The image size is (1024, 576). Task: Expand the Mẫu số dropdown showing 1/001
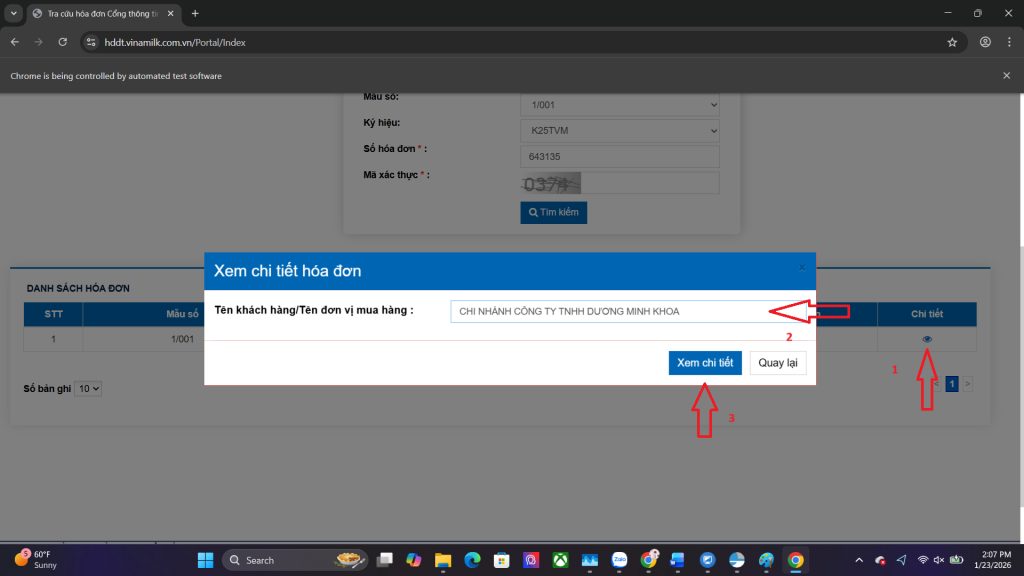click(x=619, y=105)
